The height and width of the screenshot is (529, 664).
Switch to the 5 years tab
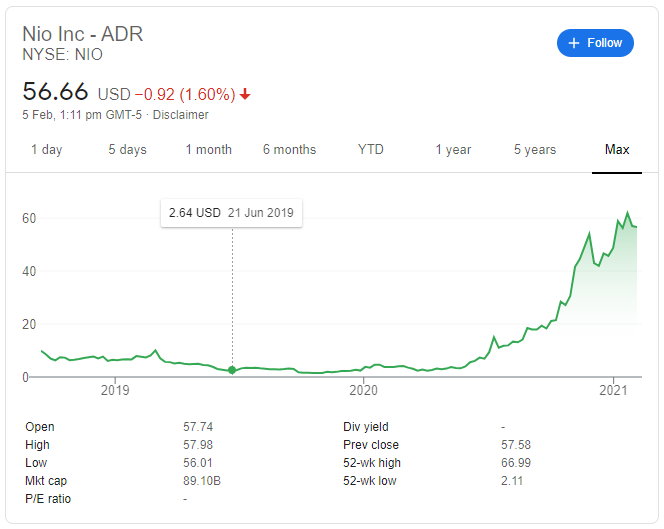pos(535,150)
